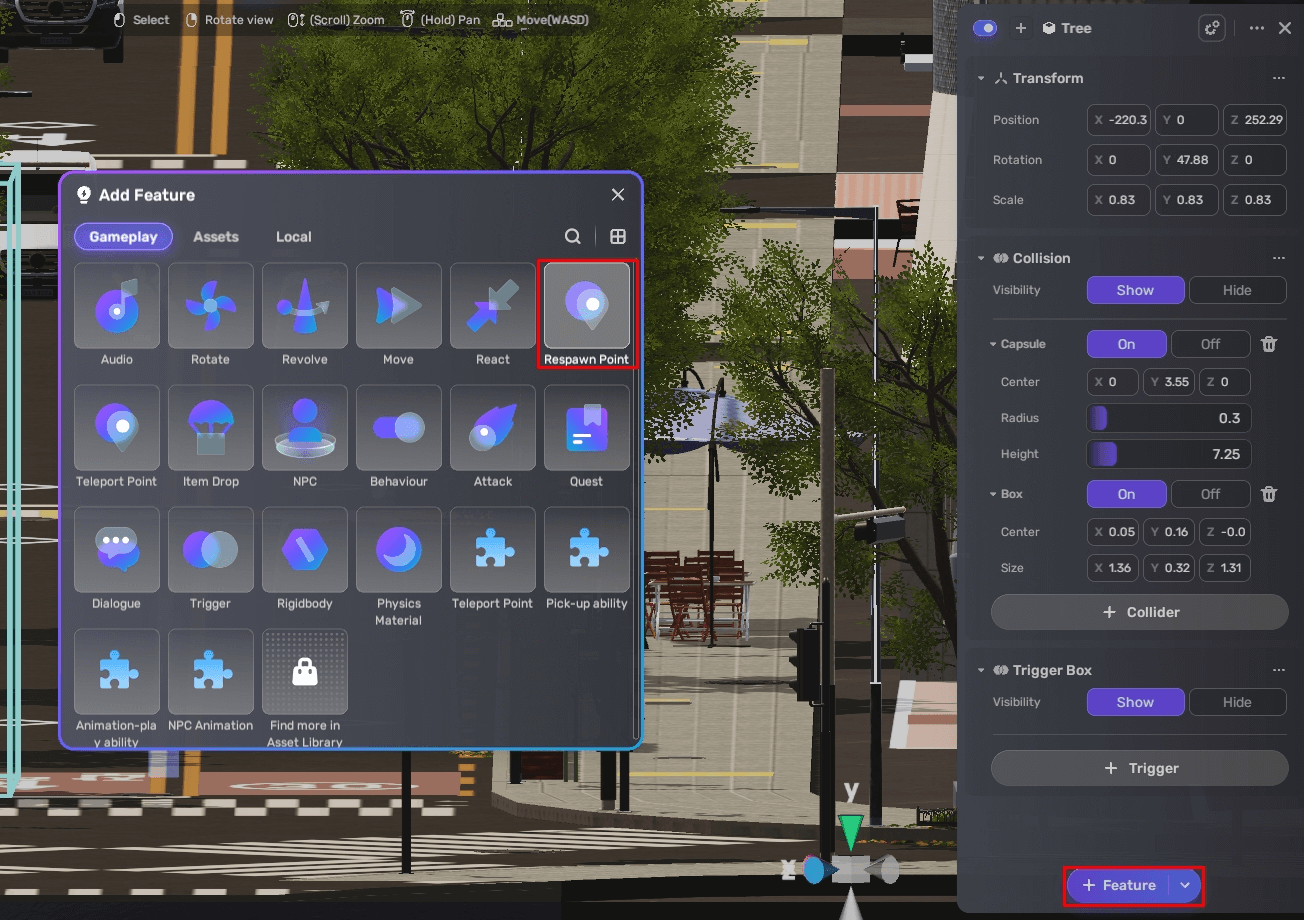Add the Rigidbody feature
This screenshot has height=920, width=1304.
tap(304, 559)
